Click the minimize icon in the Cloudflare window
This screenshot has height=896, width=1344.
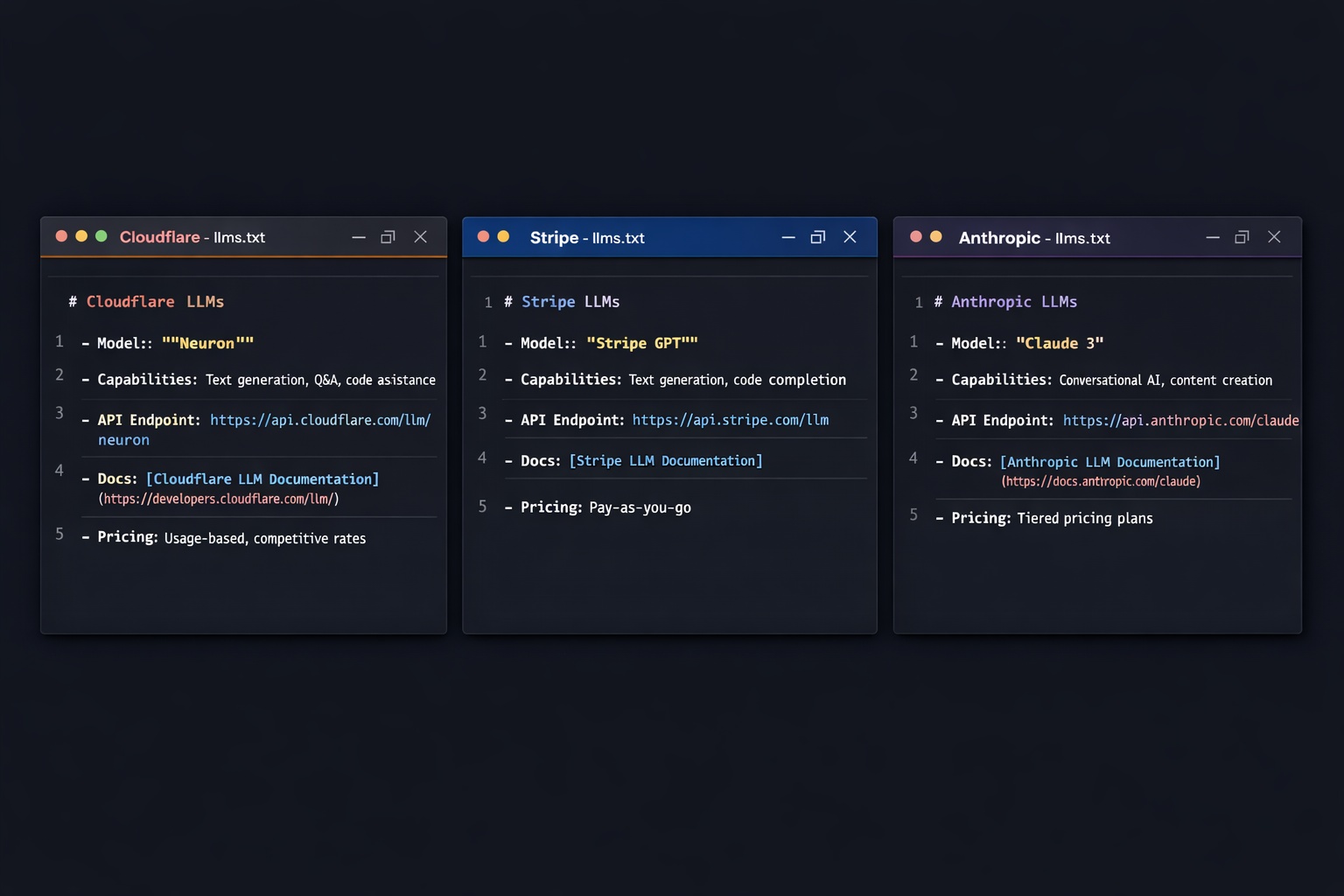(x=359, y=236)
